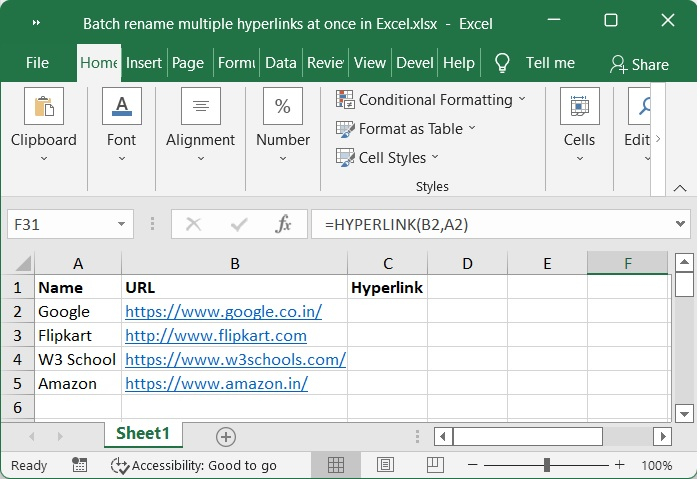Click the Share button
Screen dimensions: 700x479
click(x=639, y=63)
